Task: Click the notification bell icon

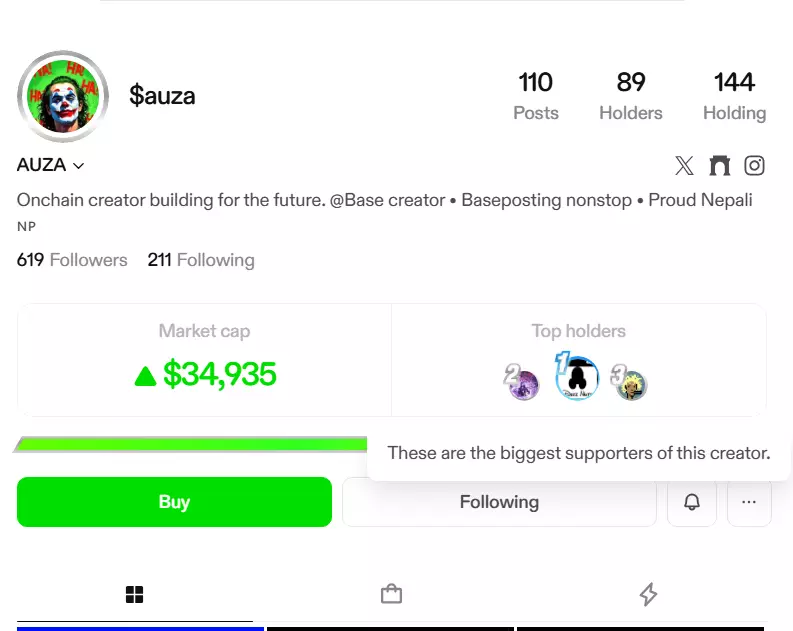Action: tap(692, 502)
